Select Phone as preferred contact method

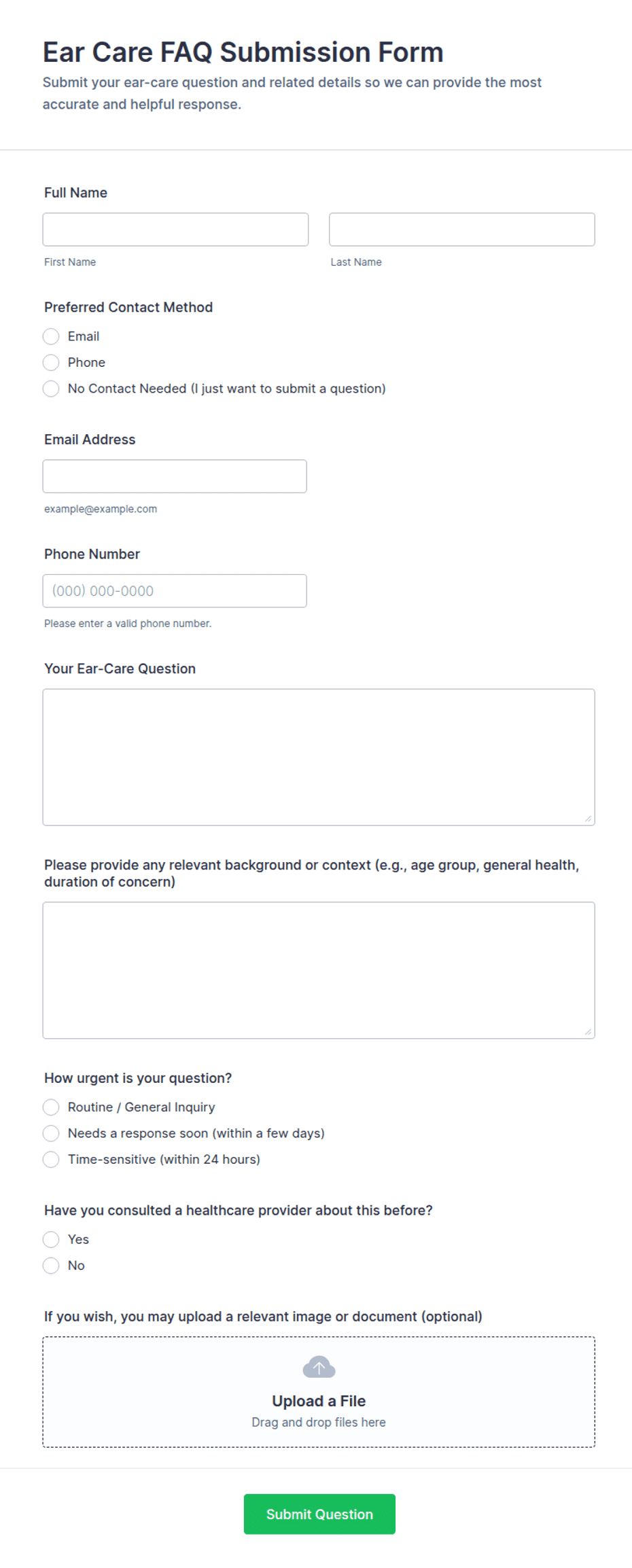pyautogui.click(x=51, y=362)
